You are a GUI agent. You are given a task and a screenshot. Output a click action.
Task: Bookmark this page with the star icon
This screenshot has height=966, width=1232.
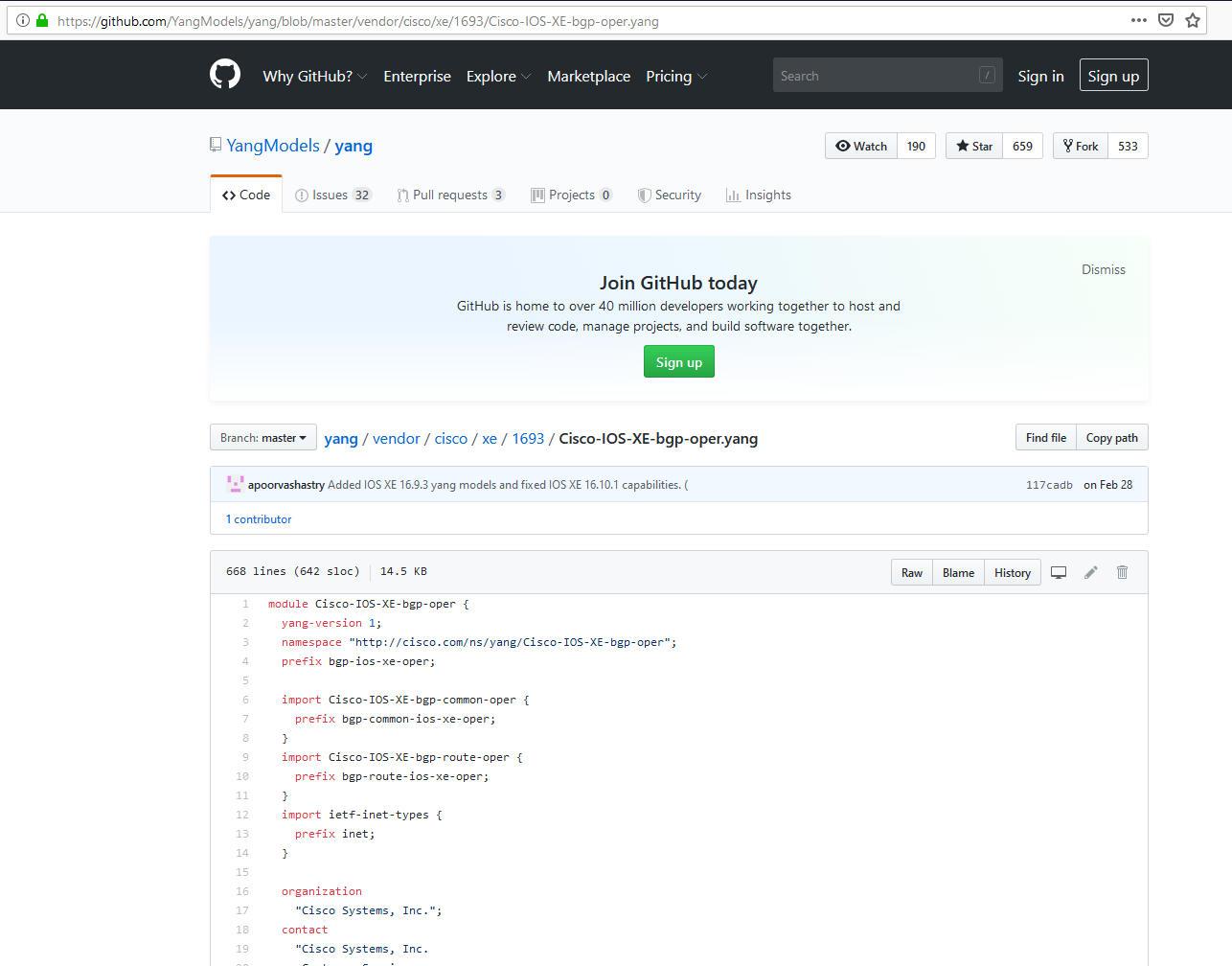pos(1193,20)
